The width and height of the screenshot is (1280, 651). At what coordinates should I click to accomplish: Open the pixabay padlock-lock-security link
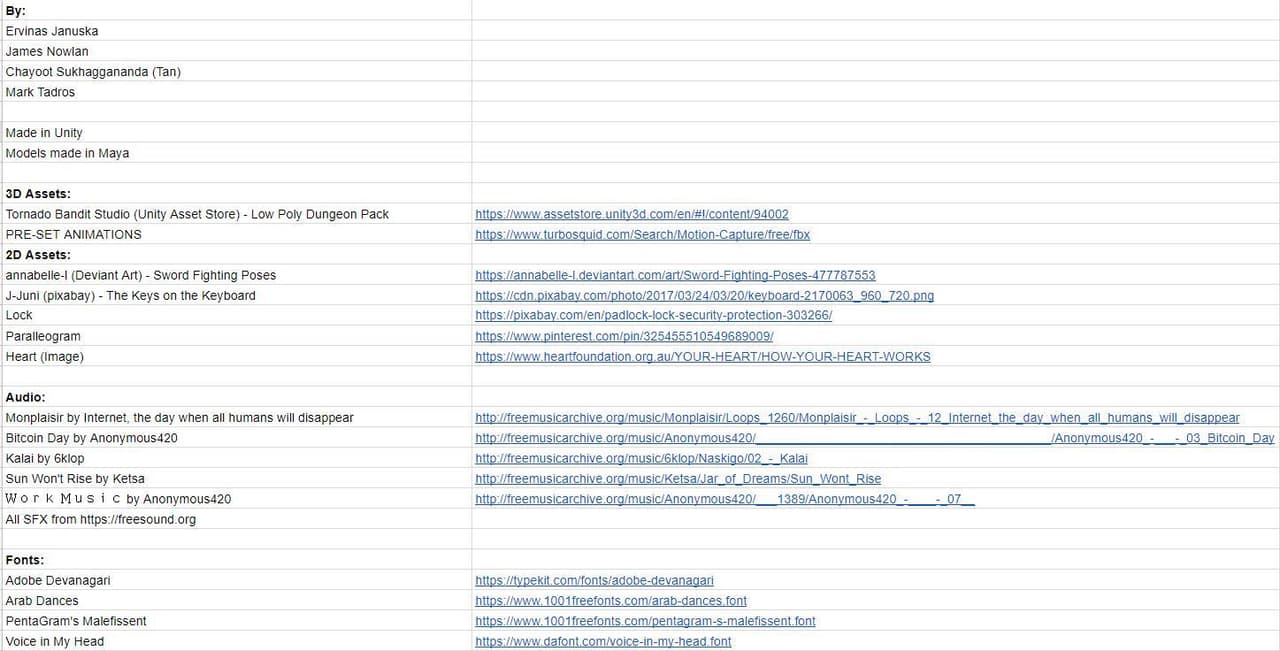coord(654,315)
